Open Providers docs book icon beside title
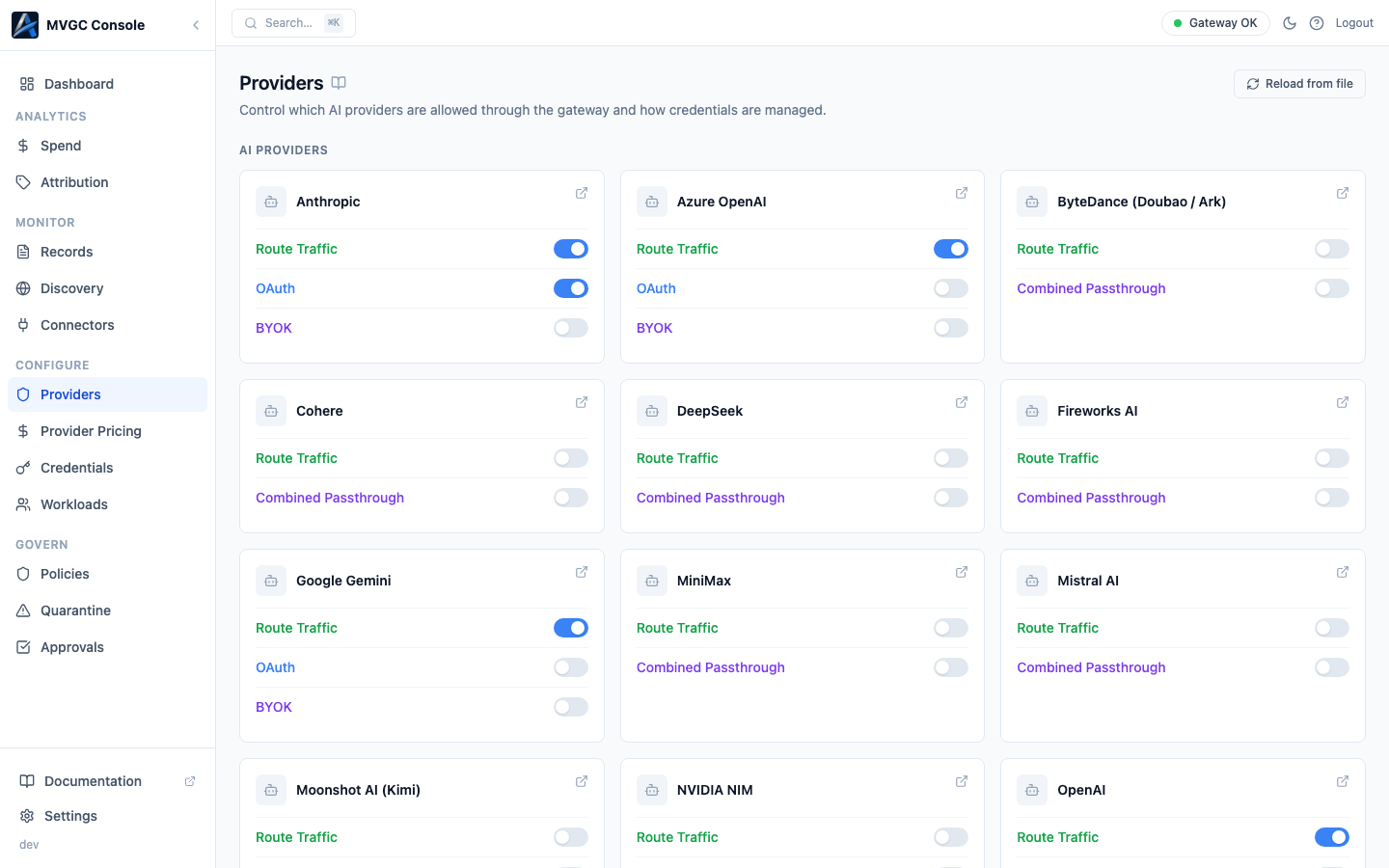This screenshot has width=1389, height=868. 339,83
